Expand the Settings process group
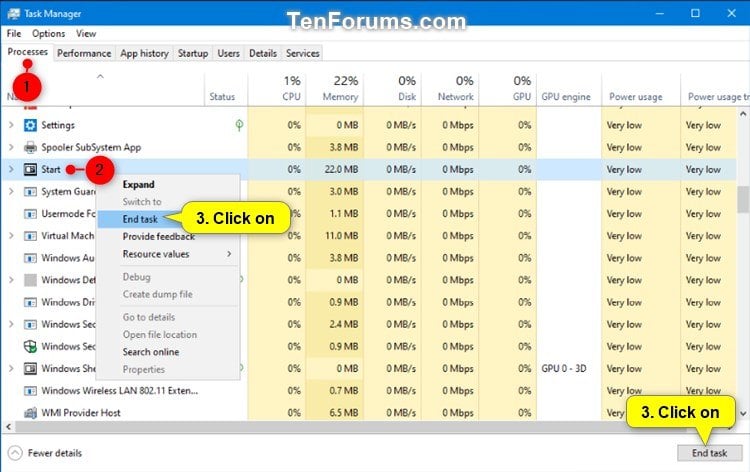Image resolution: width=750 pixels, height=472 pixels. pyautogui.click(x=11, y=125)
